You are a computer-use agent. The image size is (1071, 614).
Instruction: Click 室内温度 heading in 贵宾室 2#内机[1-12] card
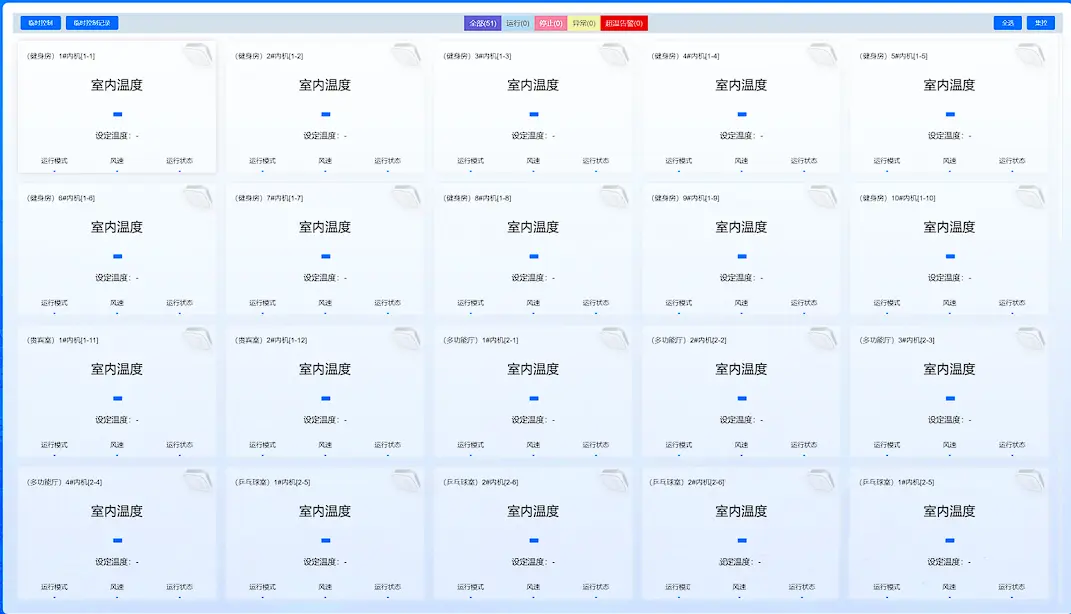click(x=325, y=369)
